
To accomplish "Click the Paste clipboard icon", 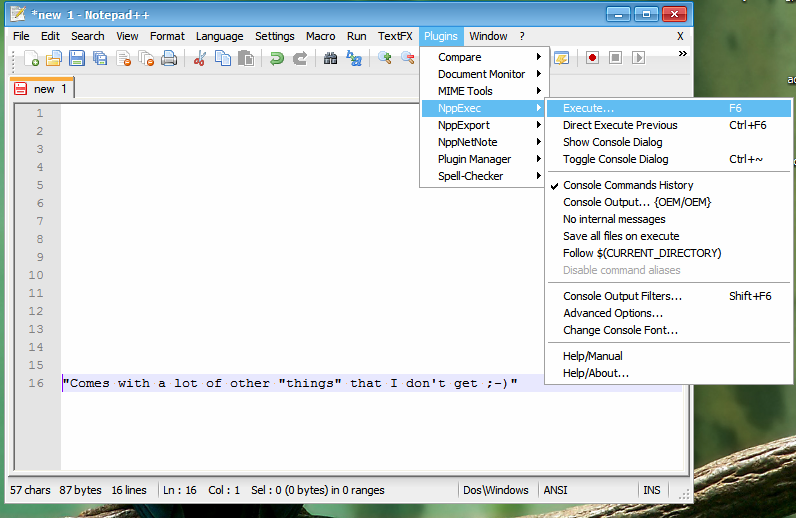I will point(246,58).
